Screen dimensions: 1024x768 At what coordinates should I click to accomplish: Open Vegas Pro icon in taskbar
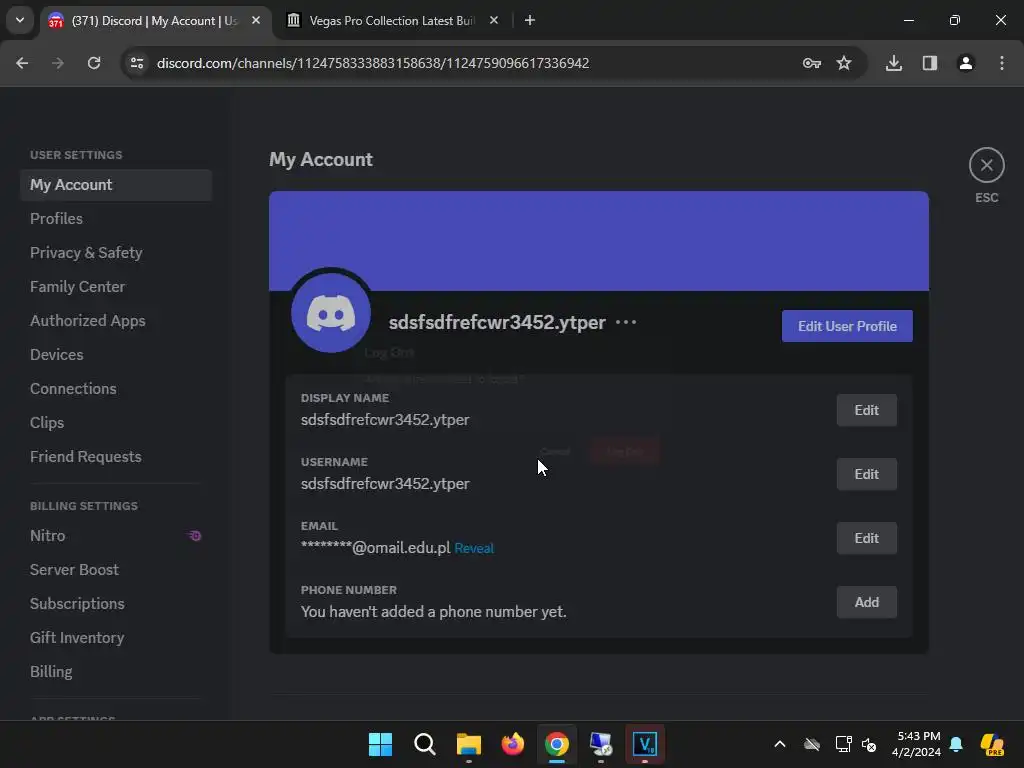645,744
